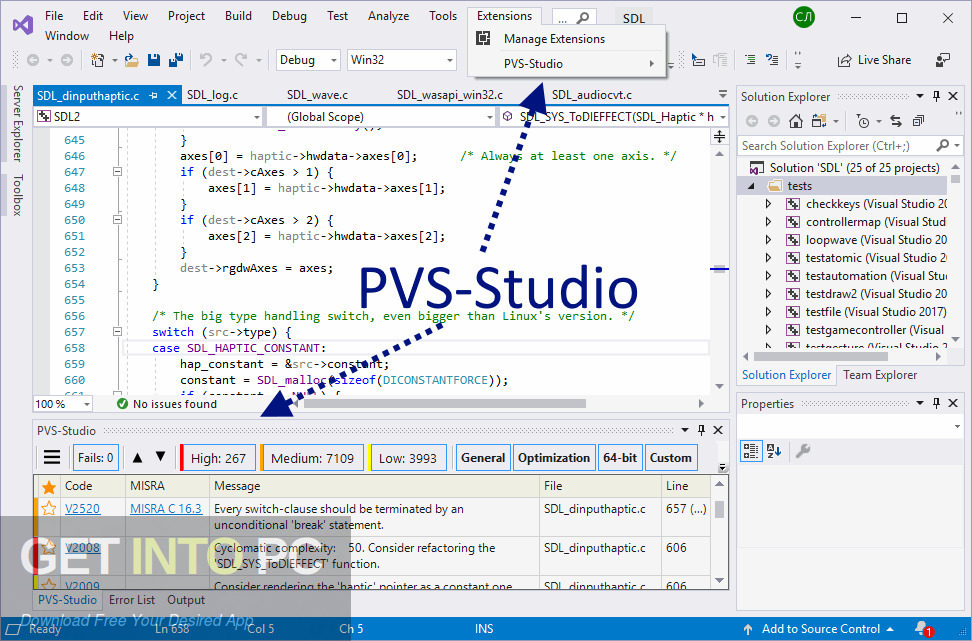Viewport: 972px width, 641px height.
Task: Expand the checkkeys project node
Action: tap(769, 204)
